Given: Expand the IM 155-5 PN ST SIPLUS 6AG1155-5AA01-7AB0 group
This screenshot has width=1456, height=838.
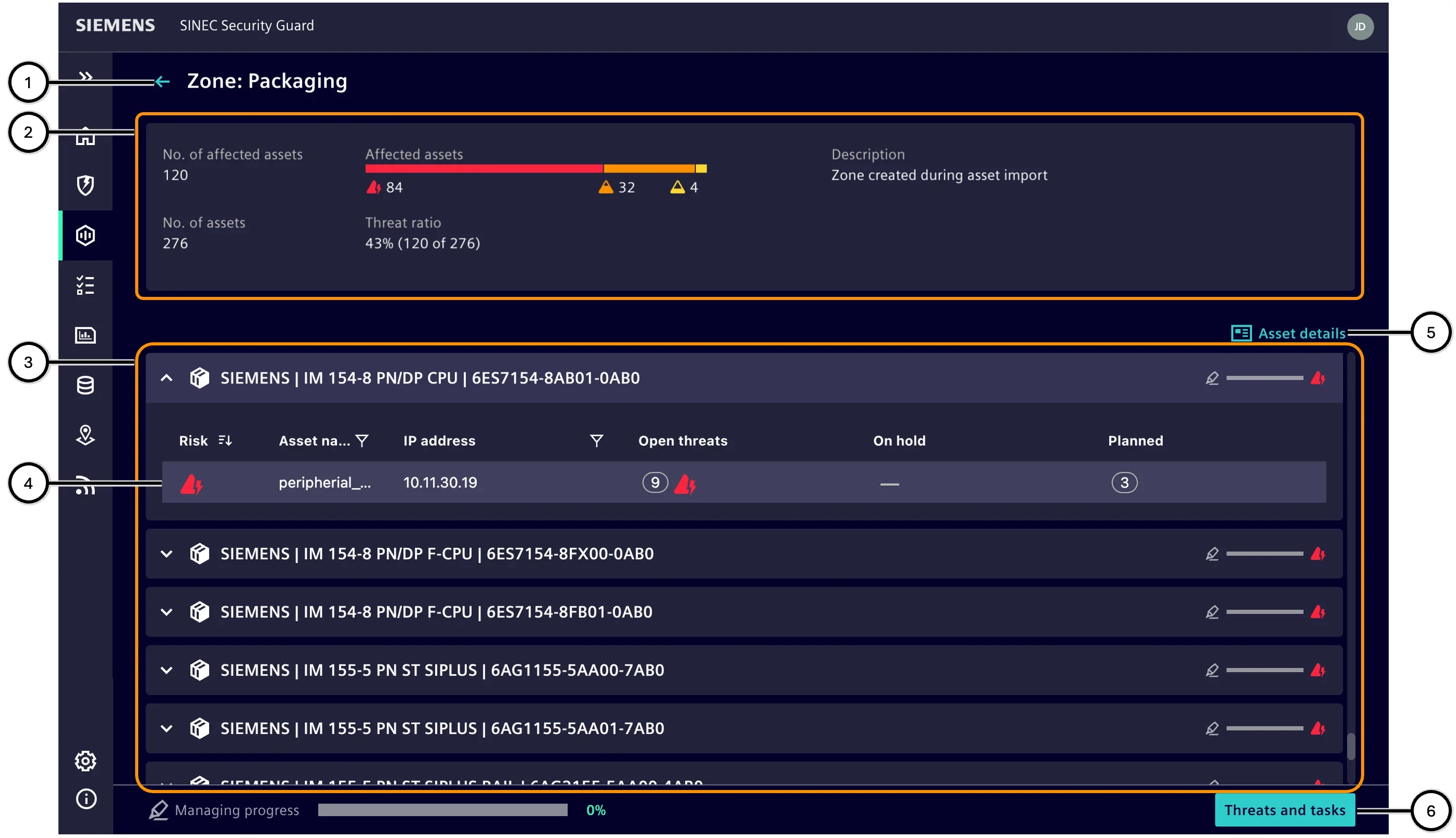Looking at the screenshot, I should click(166, 728).
